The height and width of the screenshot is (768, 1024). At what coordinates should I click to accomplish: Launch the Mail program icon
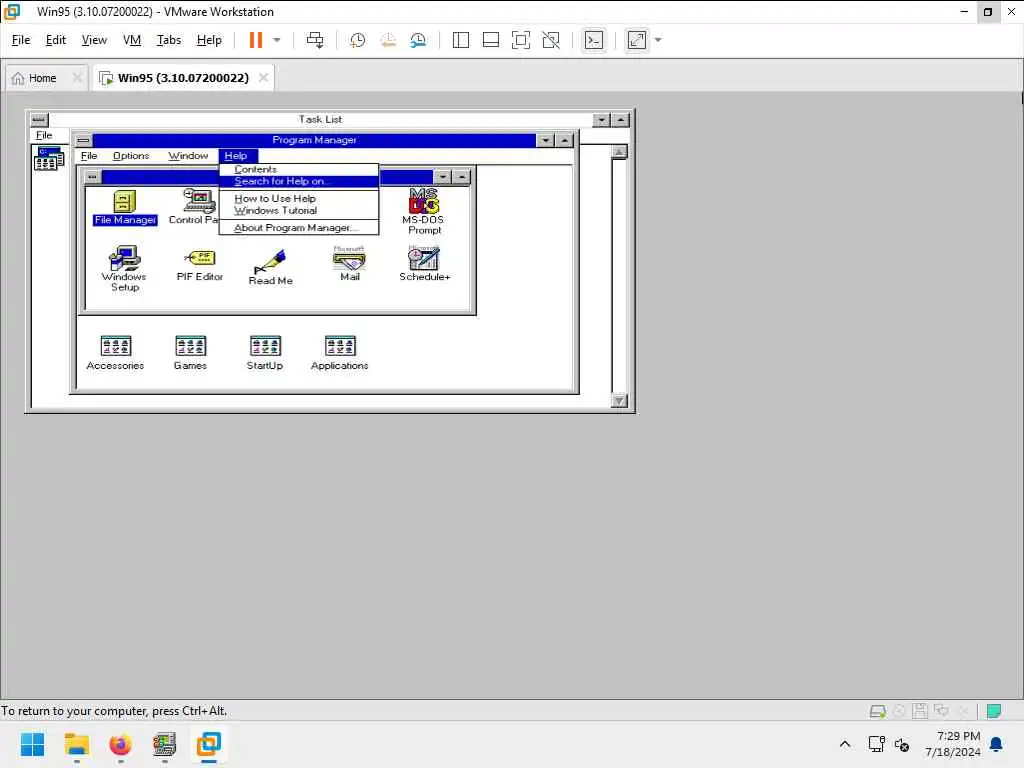tap(349, 263)
